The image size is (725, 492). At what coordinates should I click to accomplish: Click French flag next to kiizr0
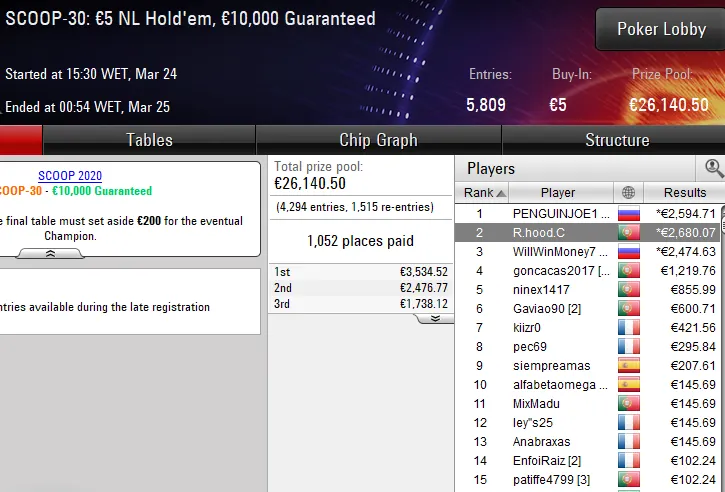pyautogui.click(x=628, y=327)
